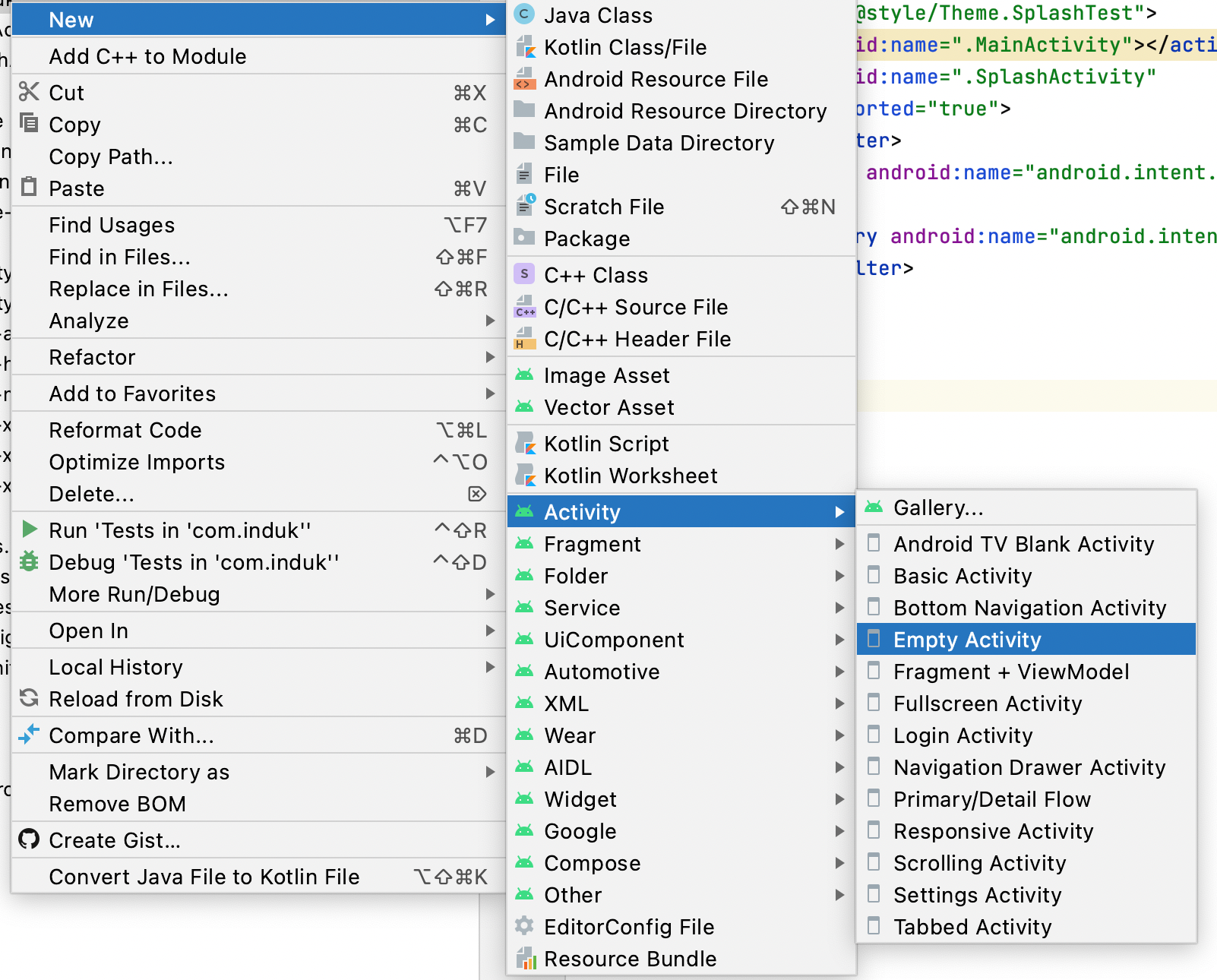Select Primary/Detail Flow
Screen dimensions: 1217x980
pos(1026,799)
